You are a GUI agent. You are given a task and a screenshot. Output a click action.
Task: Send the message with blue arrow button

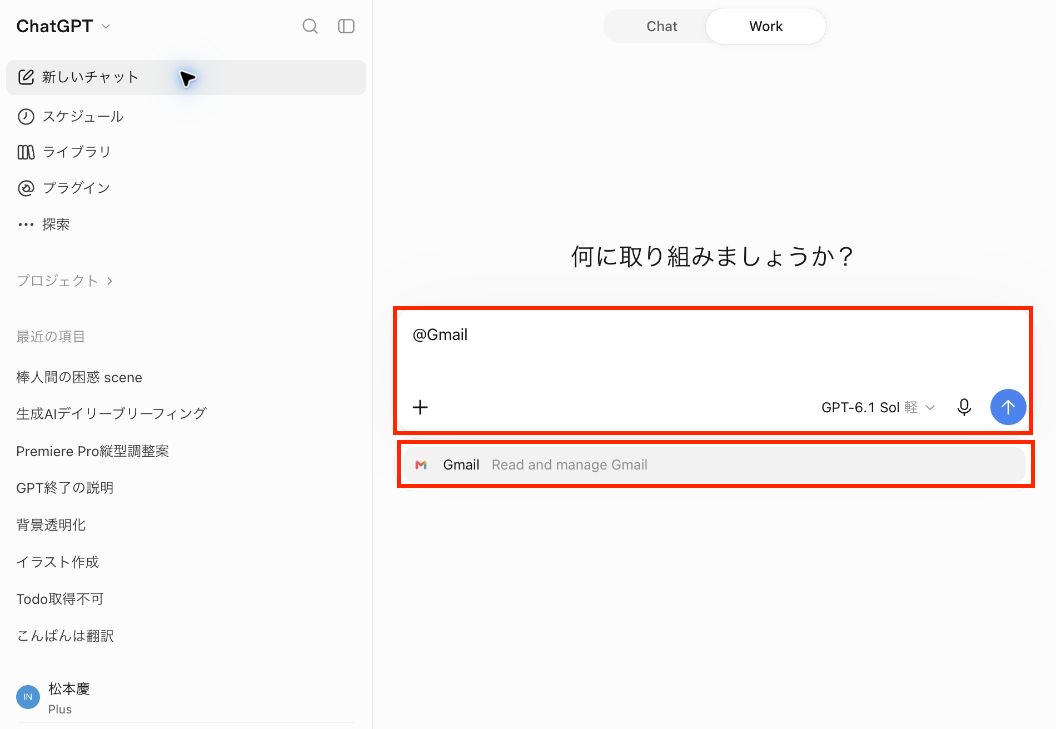(1008, 407)
